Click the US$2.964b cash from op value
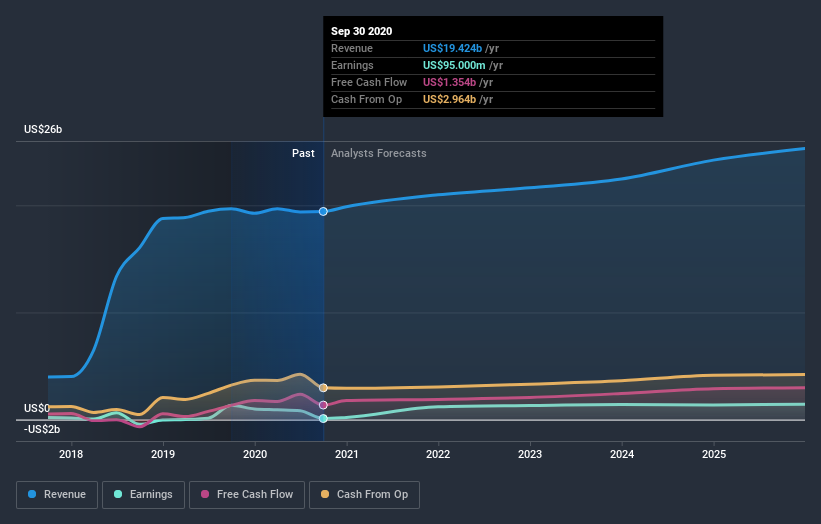This screenshot has width=821, height=524. tap(449, 99)
